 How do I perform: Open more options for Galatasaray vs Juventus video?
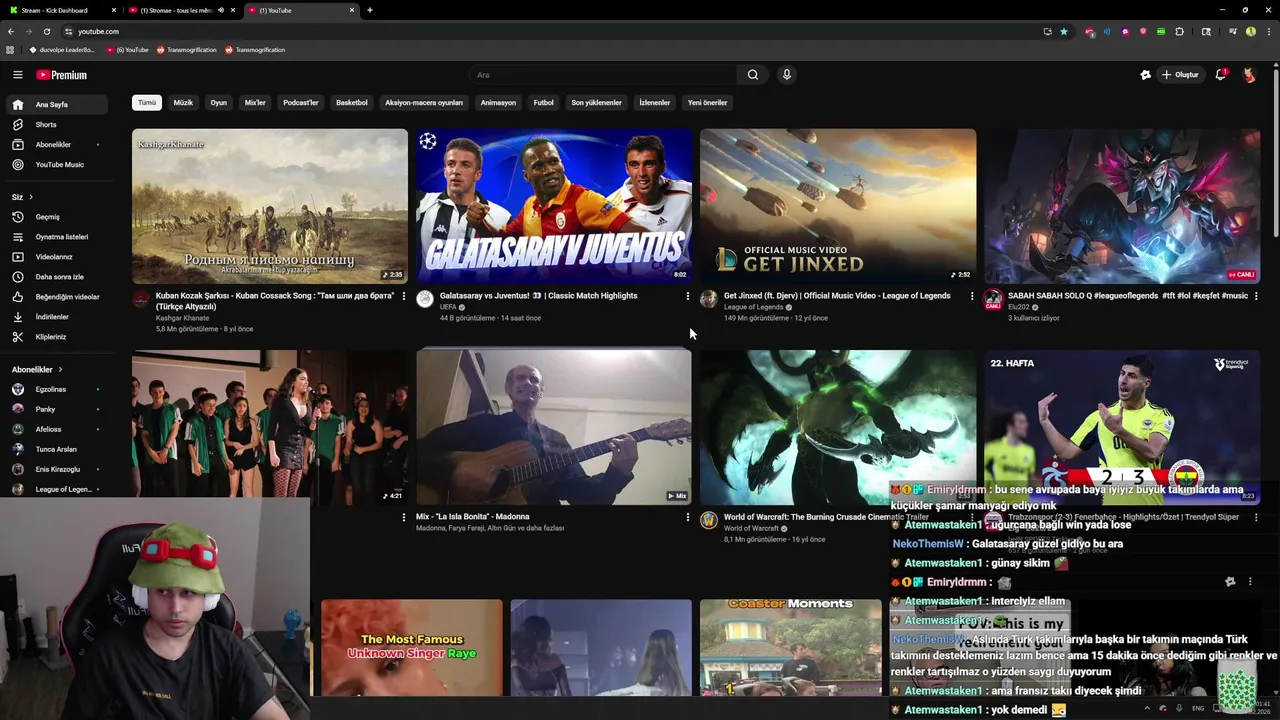coord(687,296)
